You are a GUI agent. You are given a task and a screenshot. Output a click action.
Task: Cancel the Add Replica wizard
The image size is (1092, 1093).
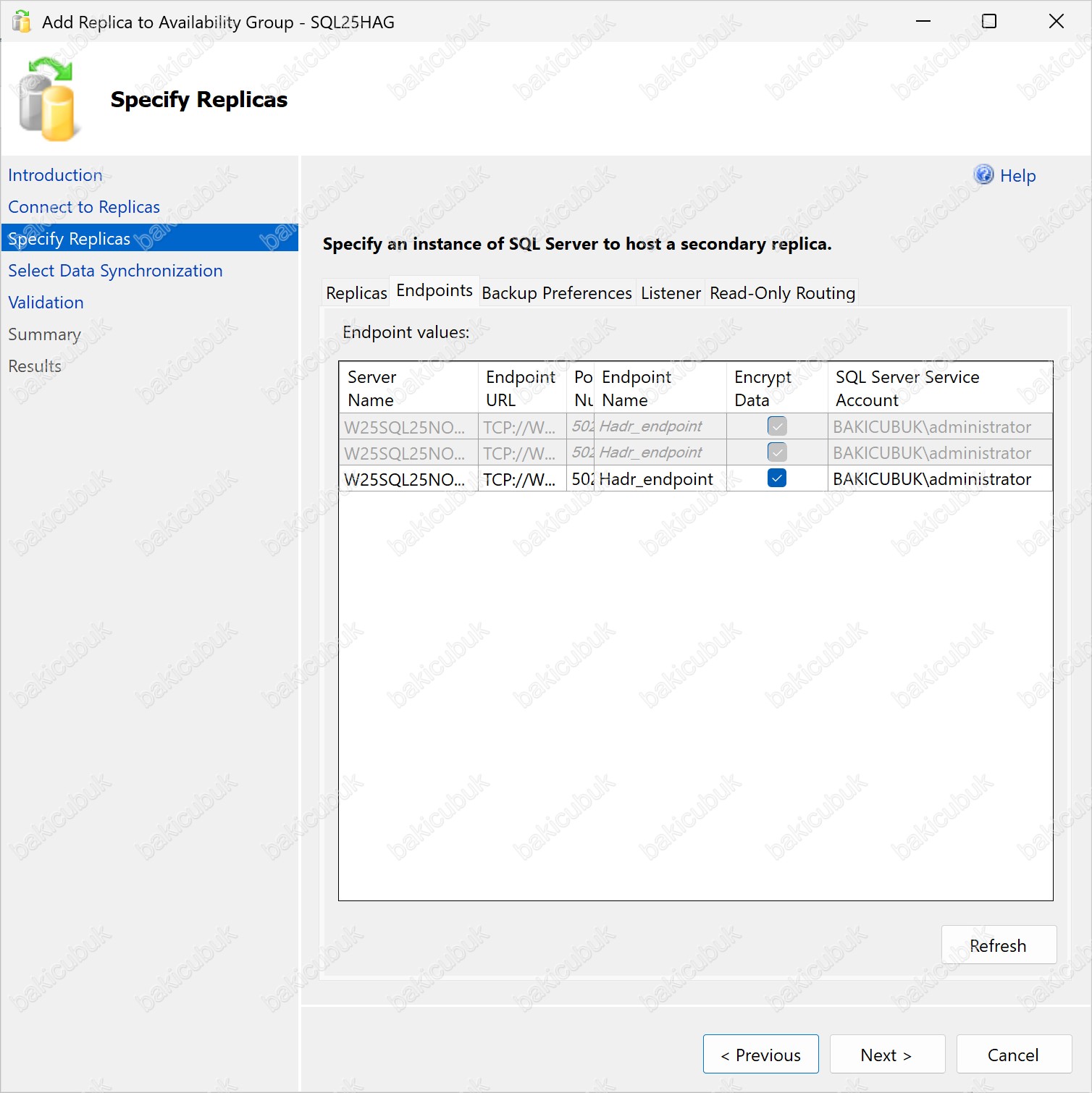tap(1013, 1055)
